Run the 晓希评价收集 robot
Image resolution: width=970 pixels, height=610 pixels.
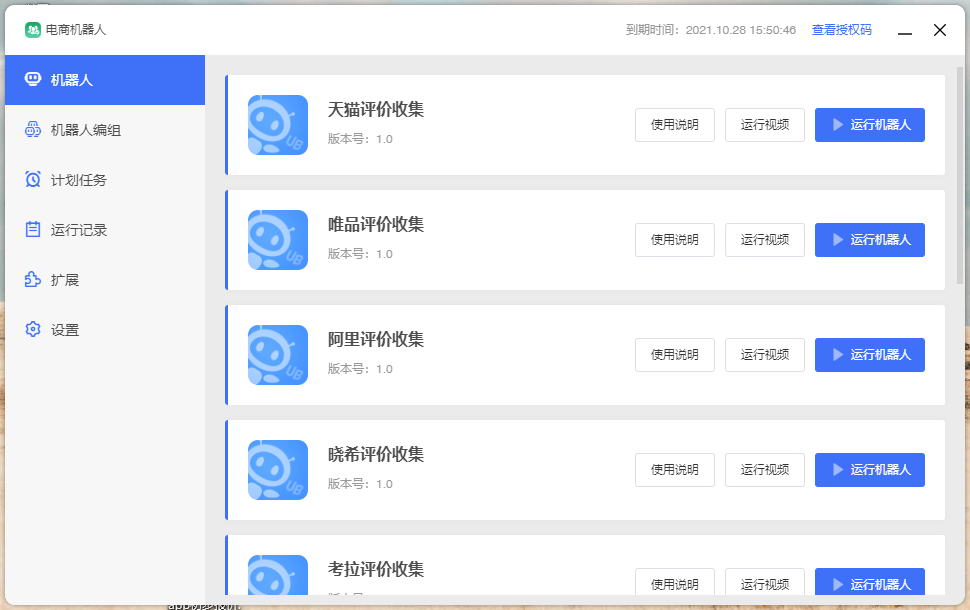coord(870,470)
